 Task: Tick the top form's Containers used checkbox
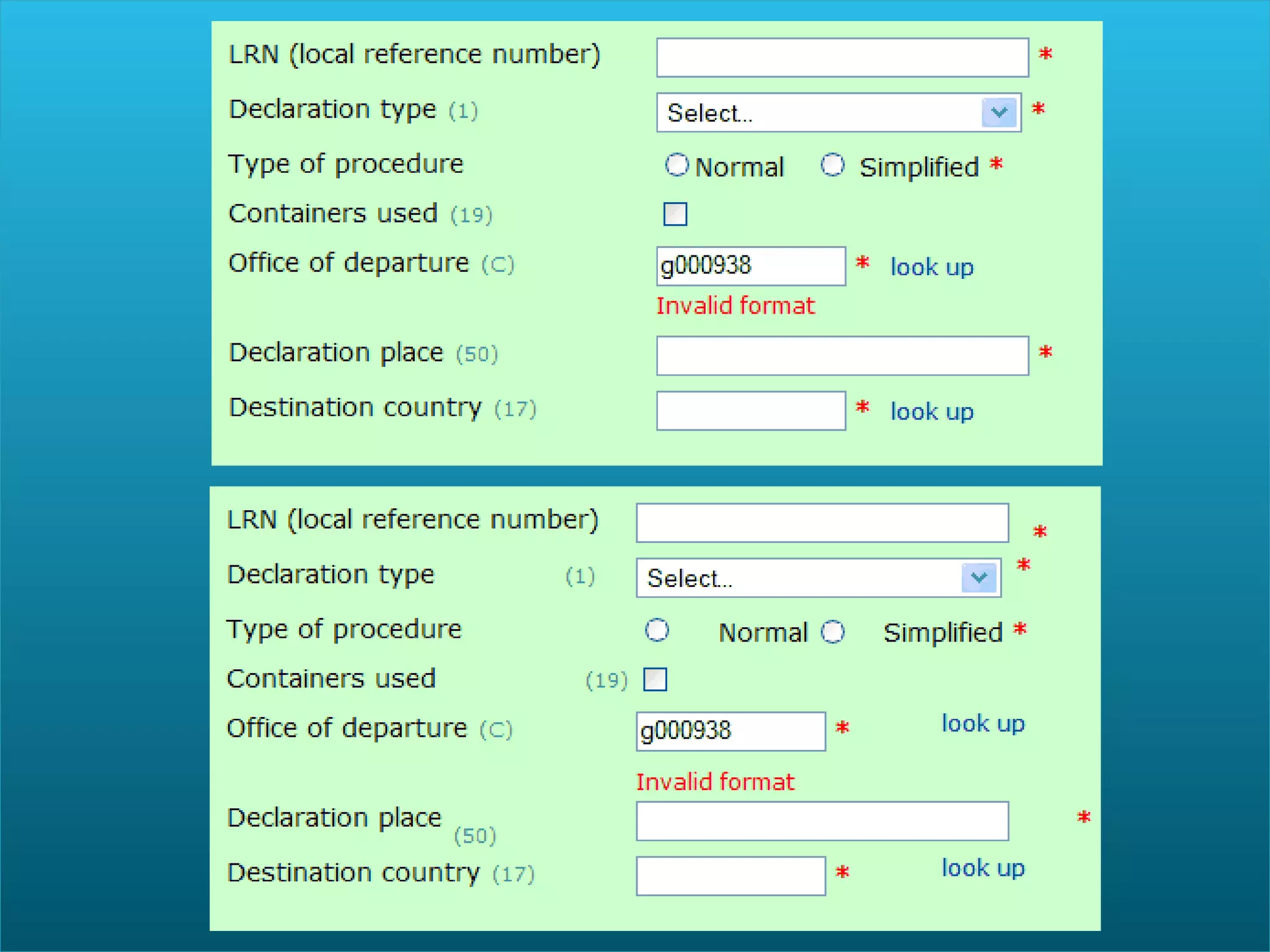tap(675, 214)
